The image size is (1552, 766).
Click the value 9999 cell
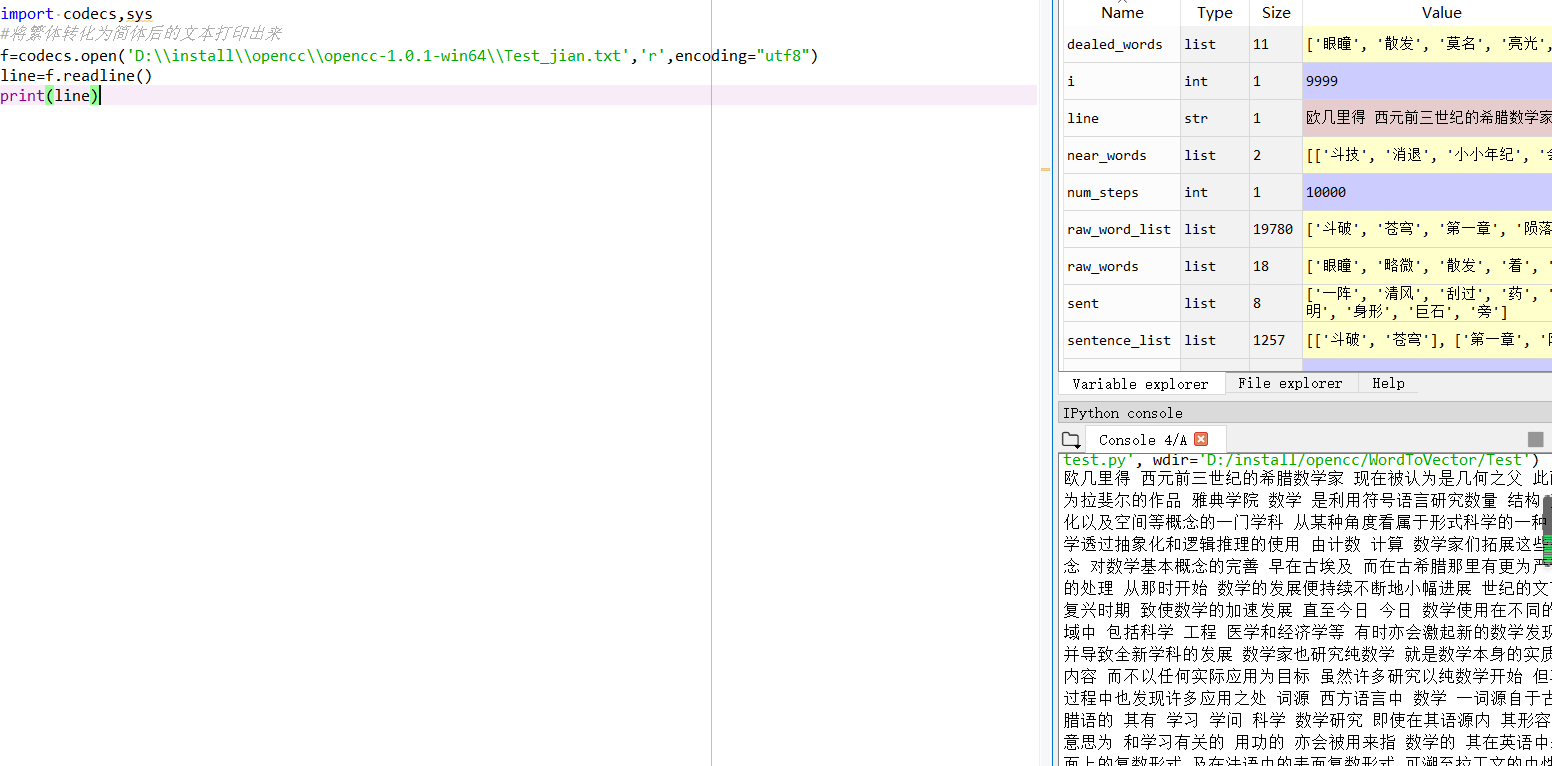click(x=1427, y=81)
